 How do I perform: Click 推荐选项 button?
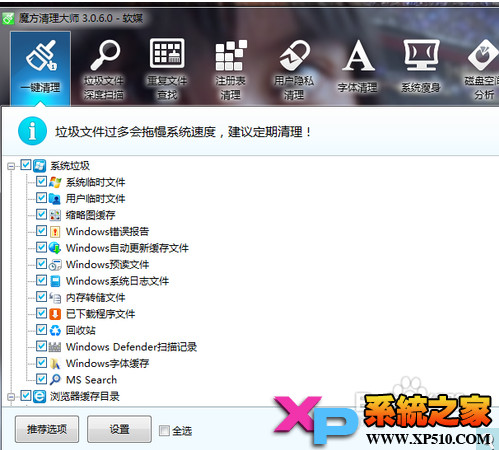(x=47, y=429)
